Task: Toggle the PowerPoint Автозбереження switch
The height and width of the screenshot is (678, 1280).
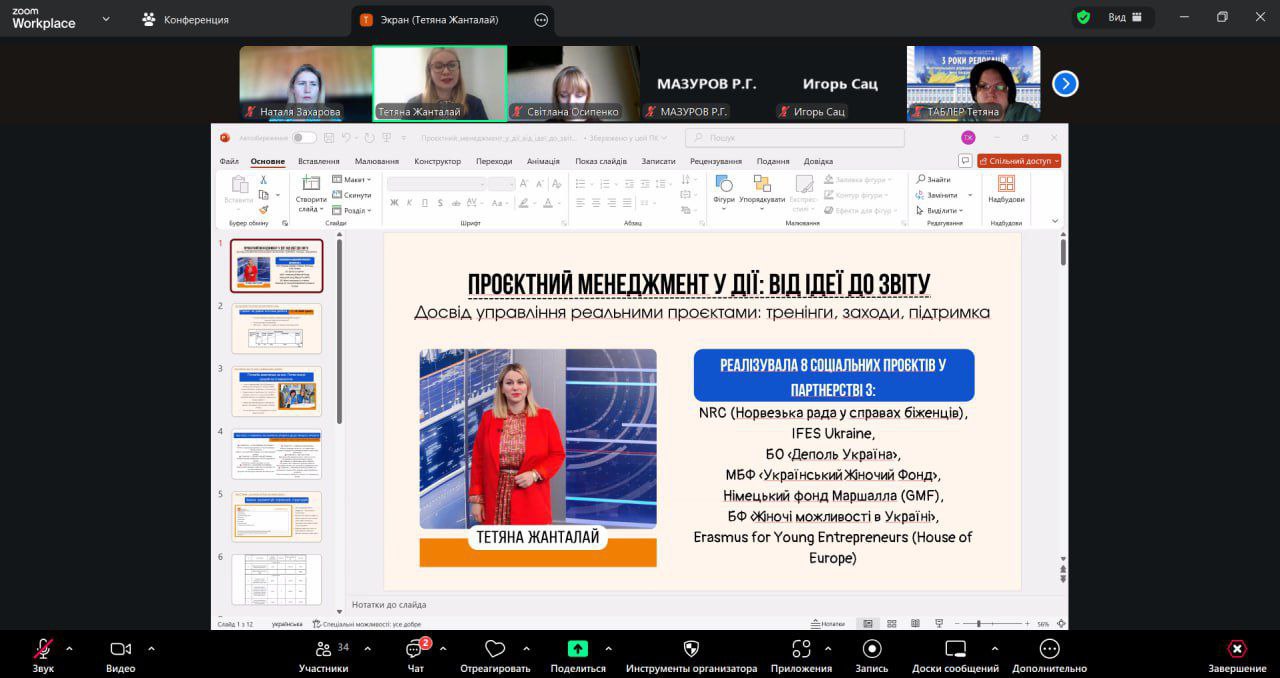Action: [x=304, y=138]
